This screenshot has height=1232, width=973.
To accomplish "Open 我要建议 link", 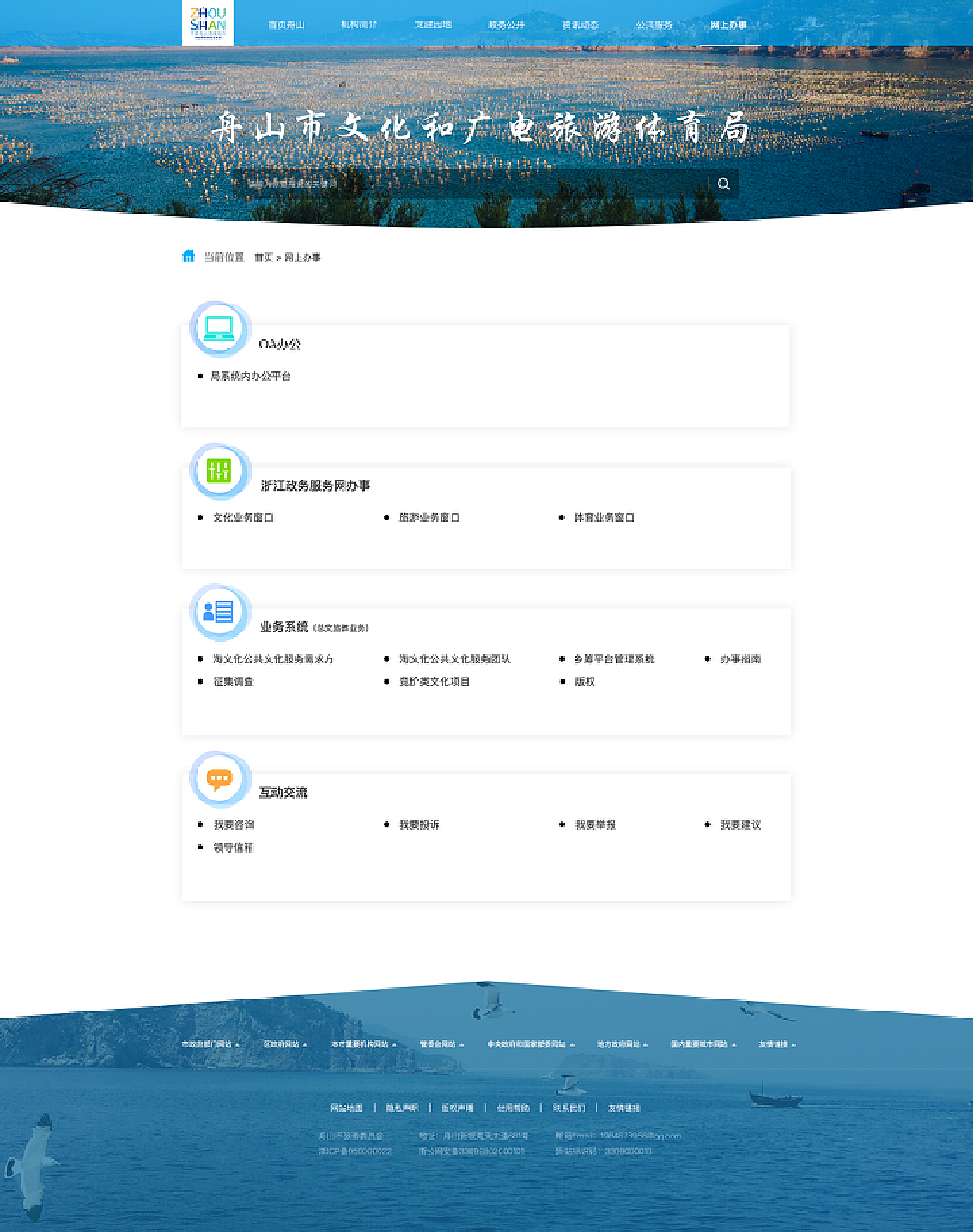I will click(x=740, y=824).
